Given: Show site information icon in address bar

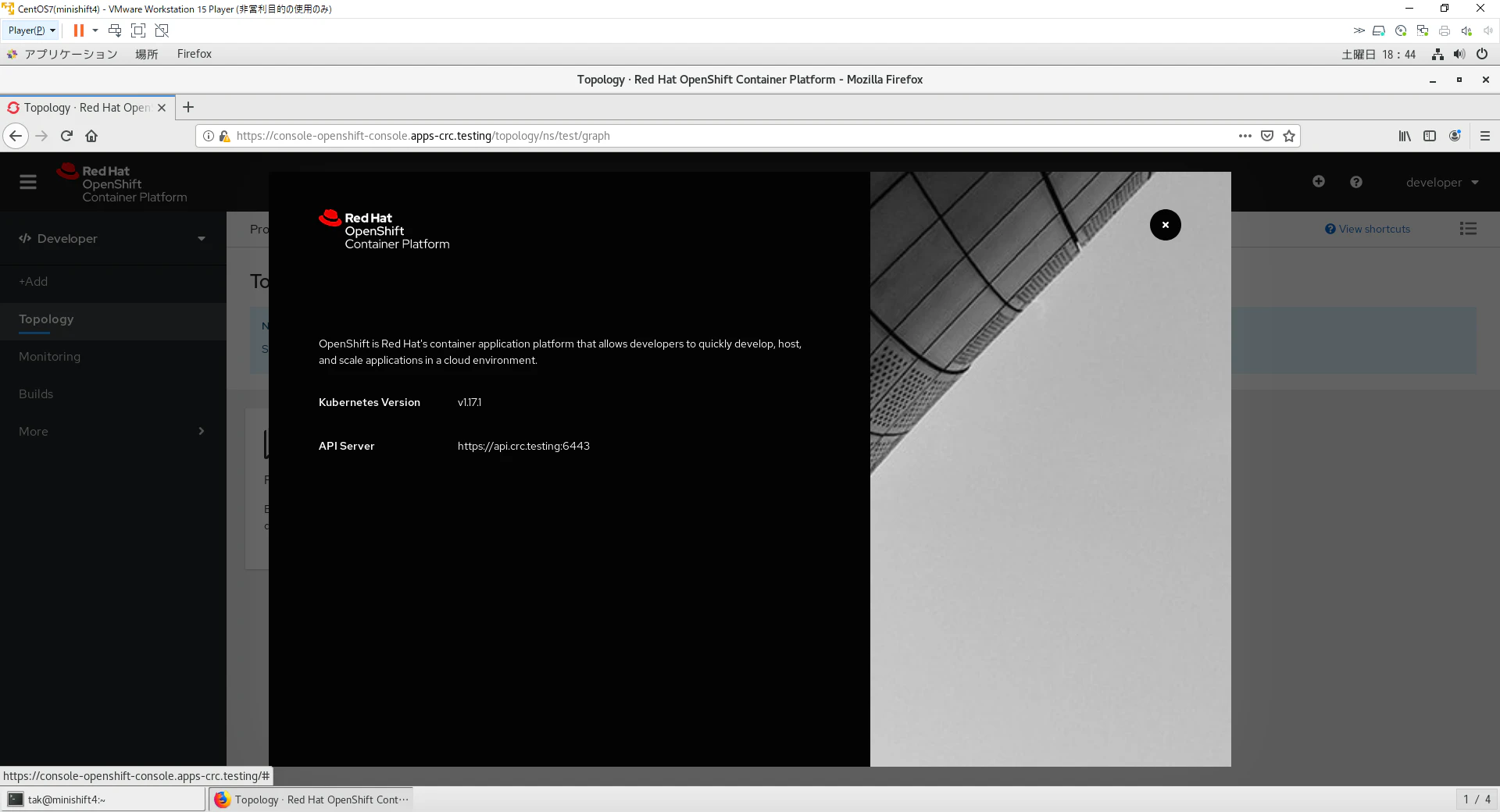Looking at the screenshot, I should [x=209, y=136].
